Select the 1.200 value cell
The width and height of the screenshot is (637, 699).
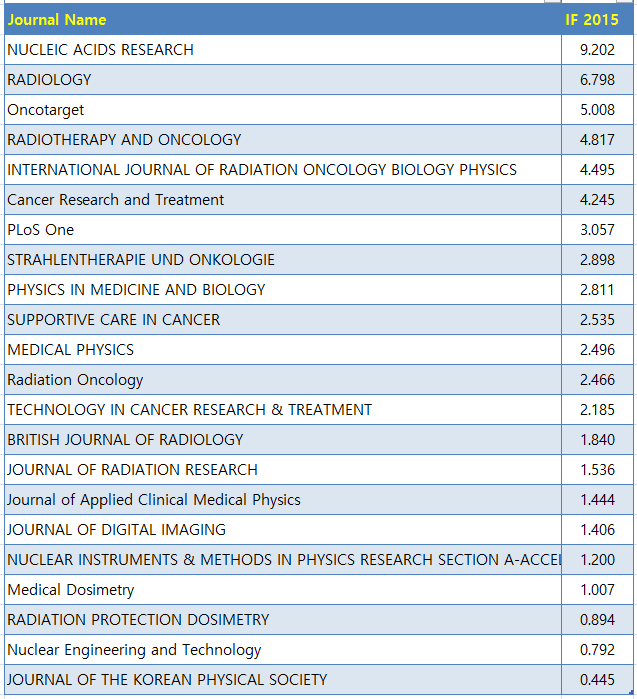pyautogui.click(x=597, y=559)
